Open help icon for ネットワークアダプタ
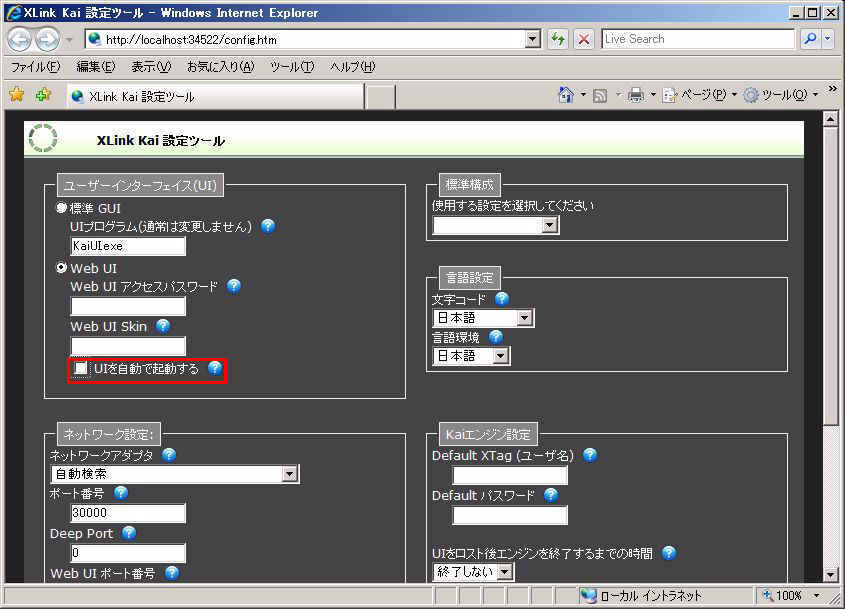 coord(169,455)
